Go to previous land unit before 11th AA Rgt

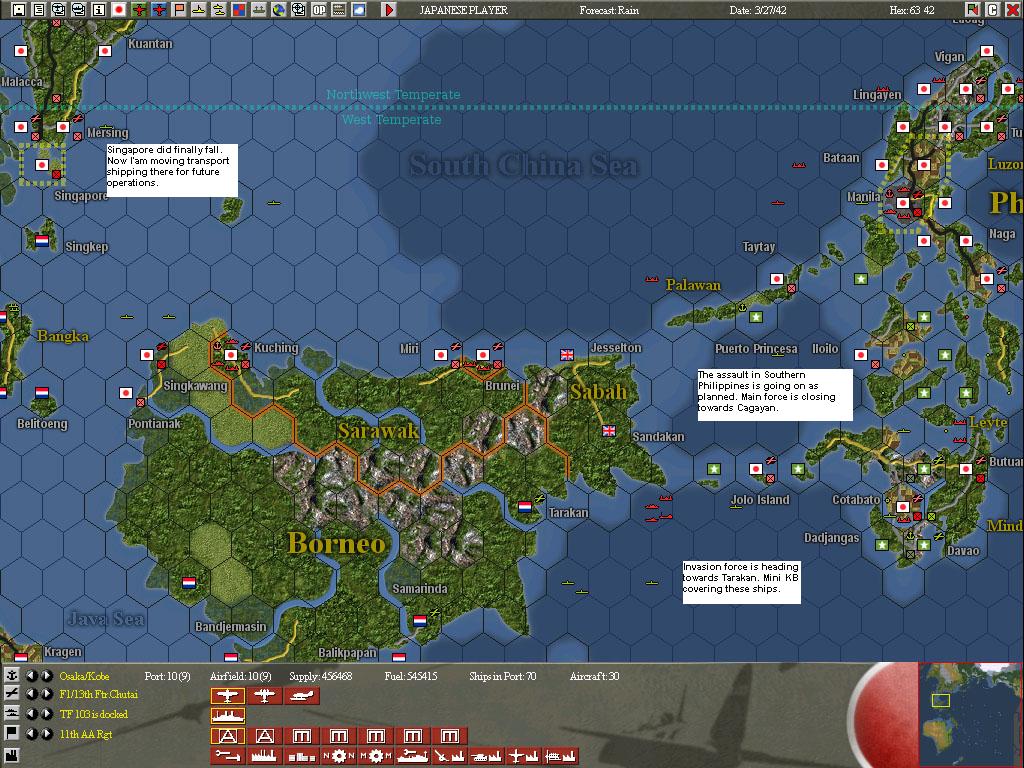tap(31, 733)
